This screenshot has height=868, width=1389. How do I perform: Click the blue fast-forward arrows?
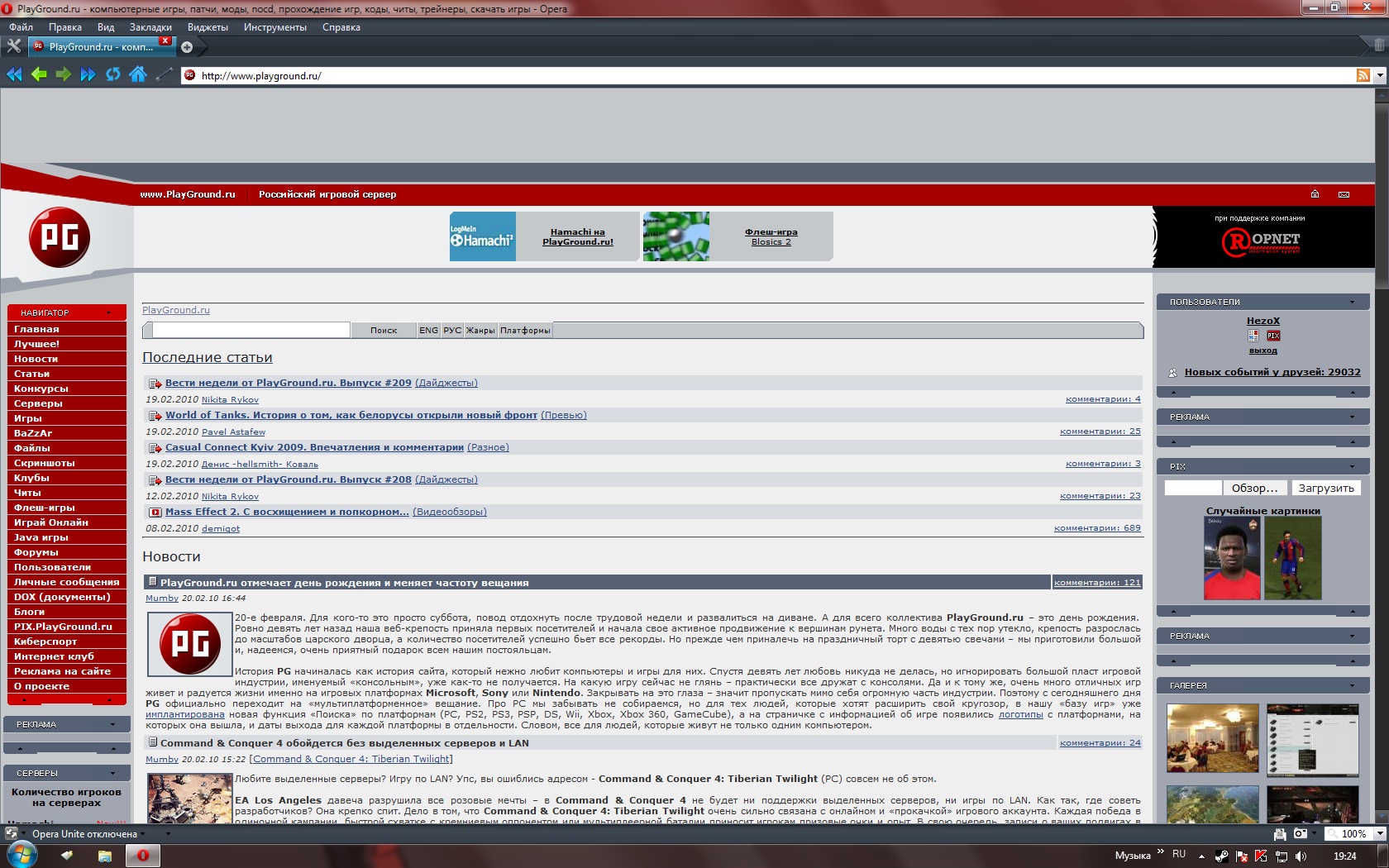[x=88, y=74]
